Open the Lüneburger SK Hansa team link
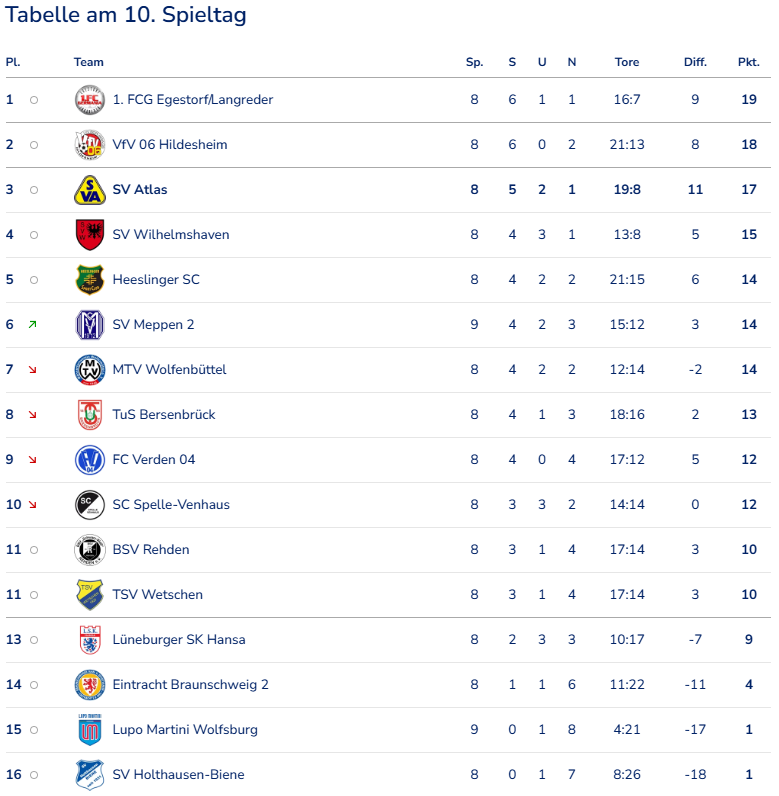779x796 pixels. tap(179, 640)
